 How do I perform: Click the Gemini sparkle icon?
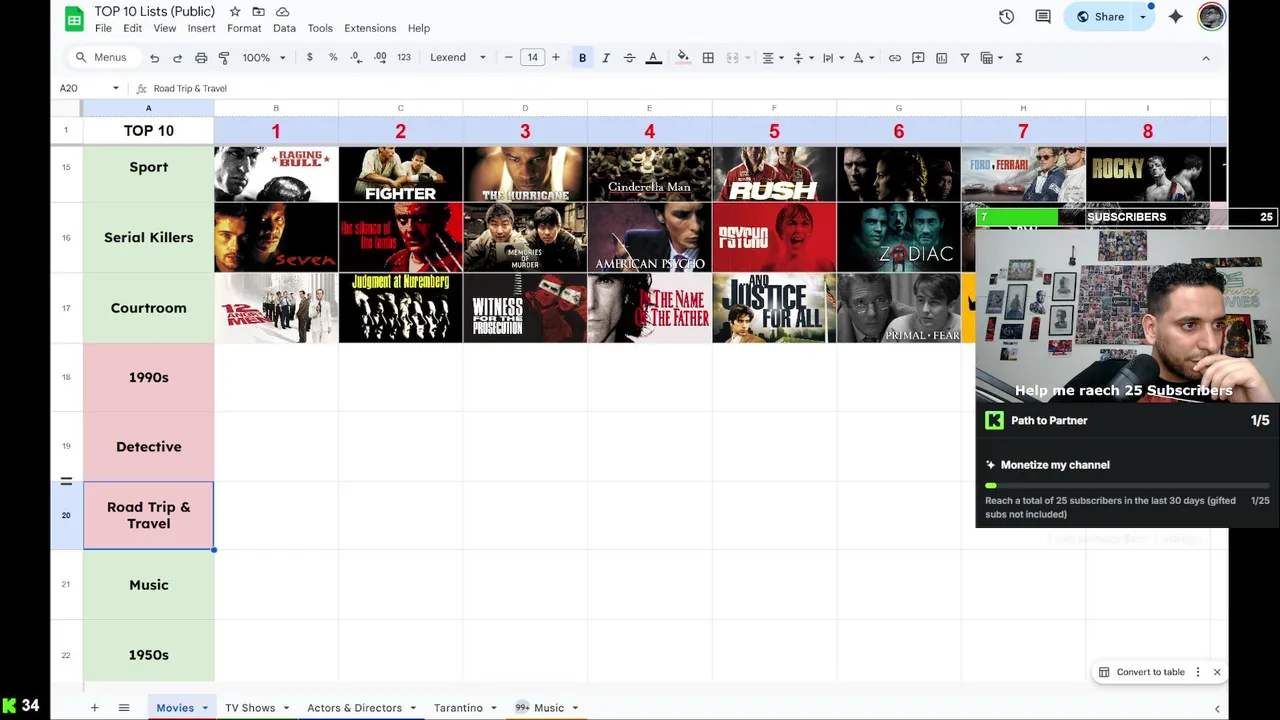coord(1175,17)
